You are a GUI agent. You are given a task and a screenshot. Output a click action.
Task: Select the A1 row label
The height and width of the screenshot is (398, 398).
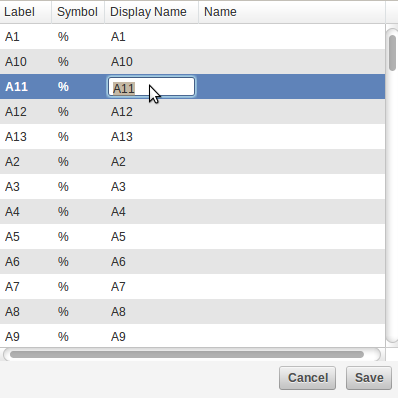click(x=12, y=37)
